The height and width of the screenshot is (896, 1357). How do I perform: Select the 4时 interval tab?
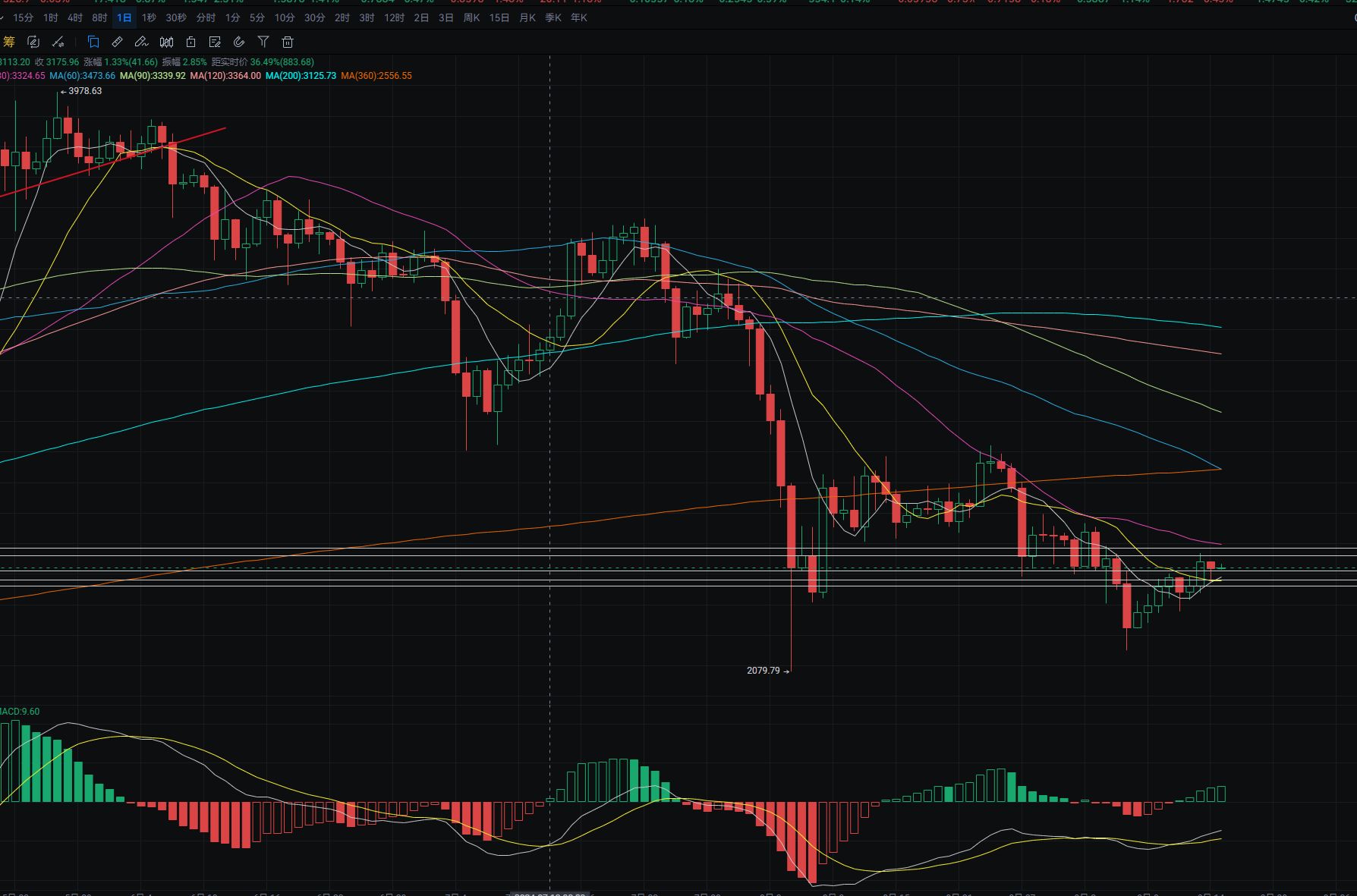(75, 17)
